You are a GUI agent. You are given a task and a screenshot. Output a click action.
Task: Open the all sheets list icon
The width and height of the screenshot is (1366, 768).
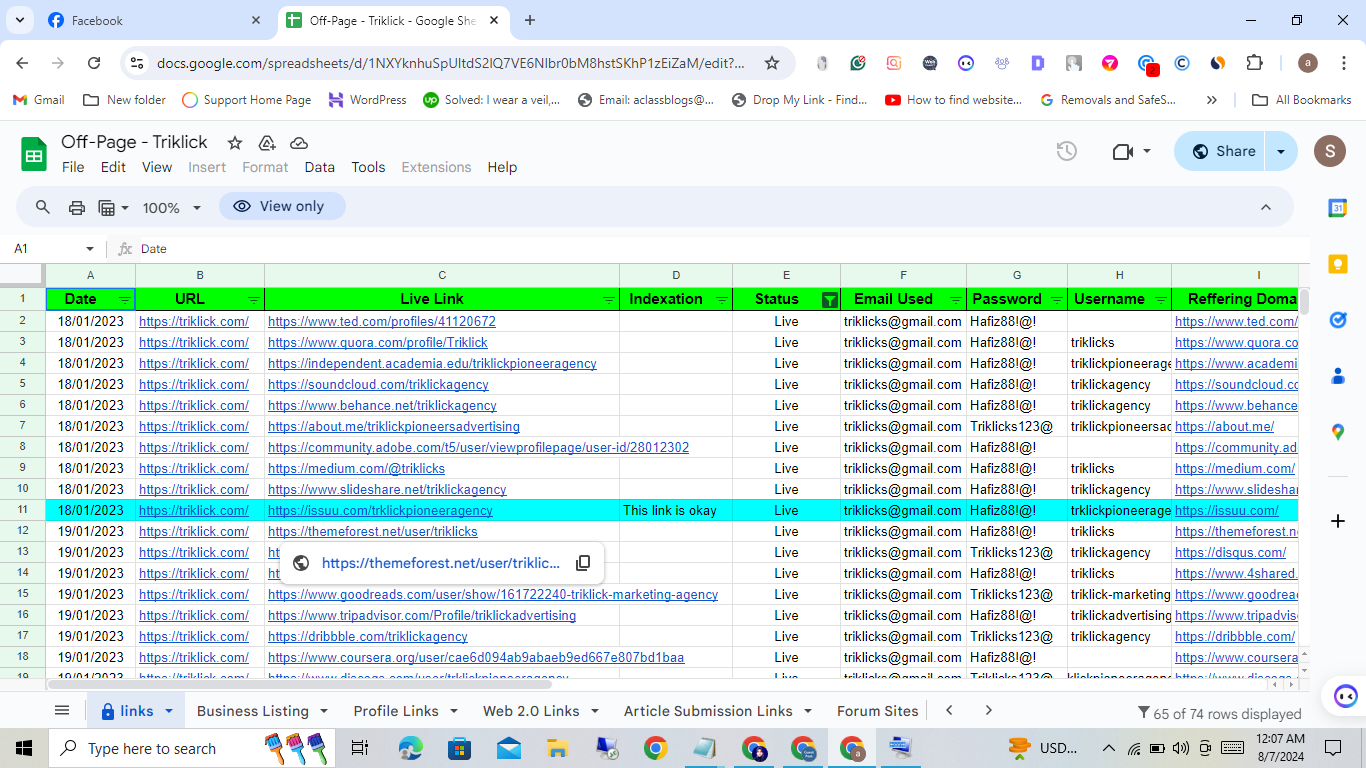point(62,711)
